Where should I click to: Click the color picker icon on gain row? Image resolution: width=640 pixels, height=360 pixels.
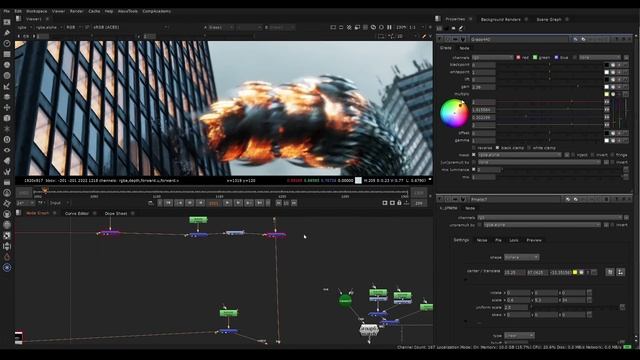(613, 87)
